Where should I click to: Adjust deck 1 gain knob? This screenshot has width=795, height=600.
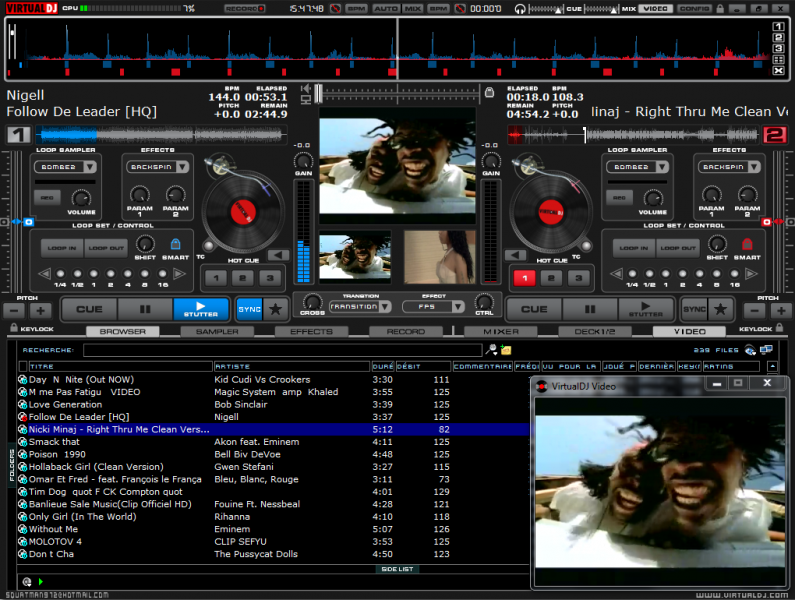coord(303,161)
